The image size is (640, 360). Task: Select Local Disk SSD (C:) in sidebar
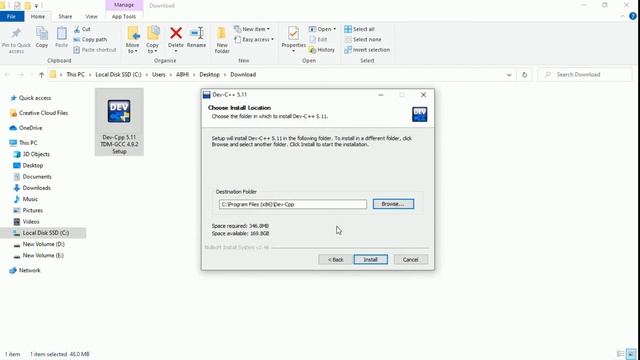pos(43,233)
